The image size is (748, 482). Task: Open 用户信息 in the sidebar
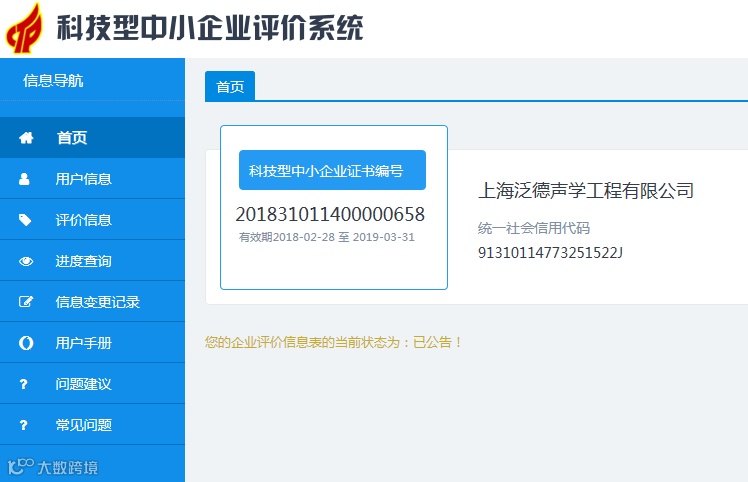pos(92,179)
